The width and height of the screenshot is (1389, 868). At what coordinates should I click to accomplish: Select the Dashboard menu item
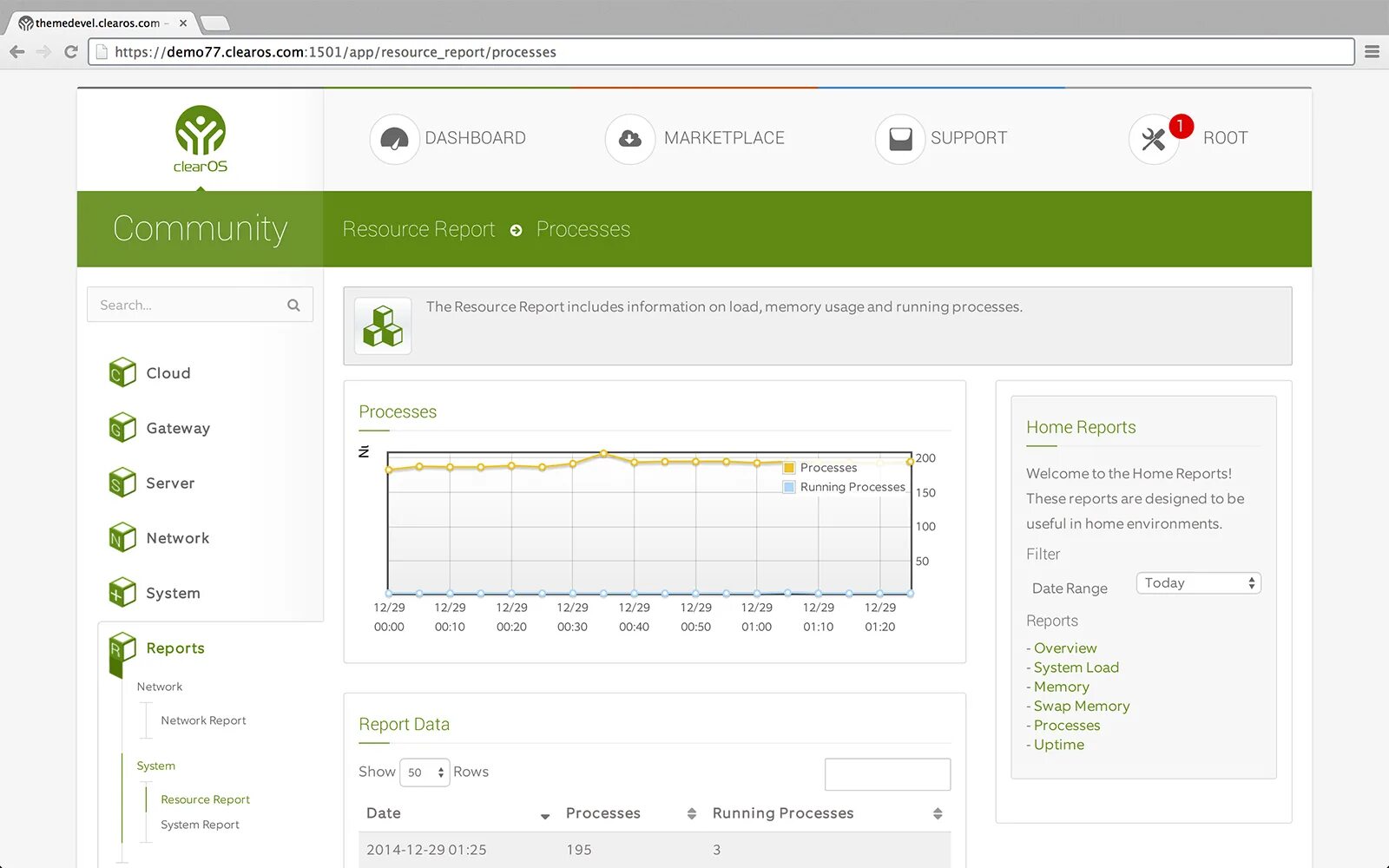[475, 138]
